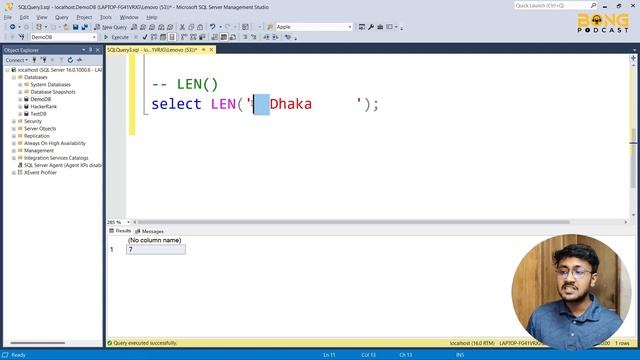Toggle Results to File mode
Viewport: 640px width, 360px height.
(233, 37)
